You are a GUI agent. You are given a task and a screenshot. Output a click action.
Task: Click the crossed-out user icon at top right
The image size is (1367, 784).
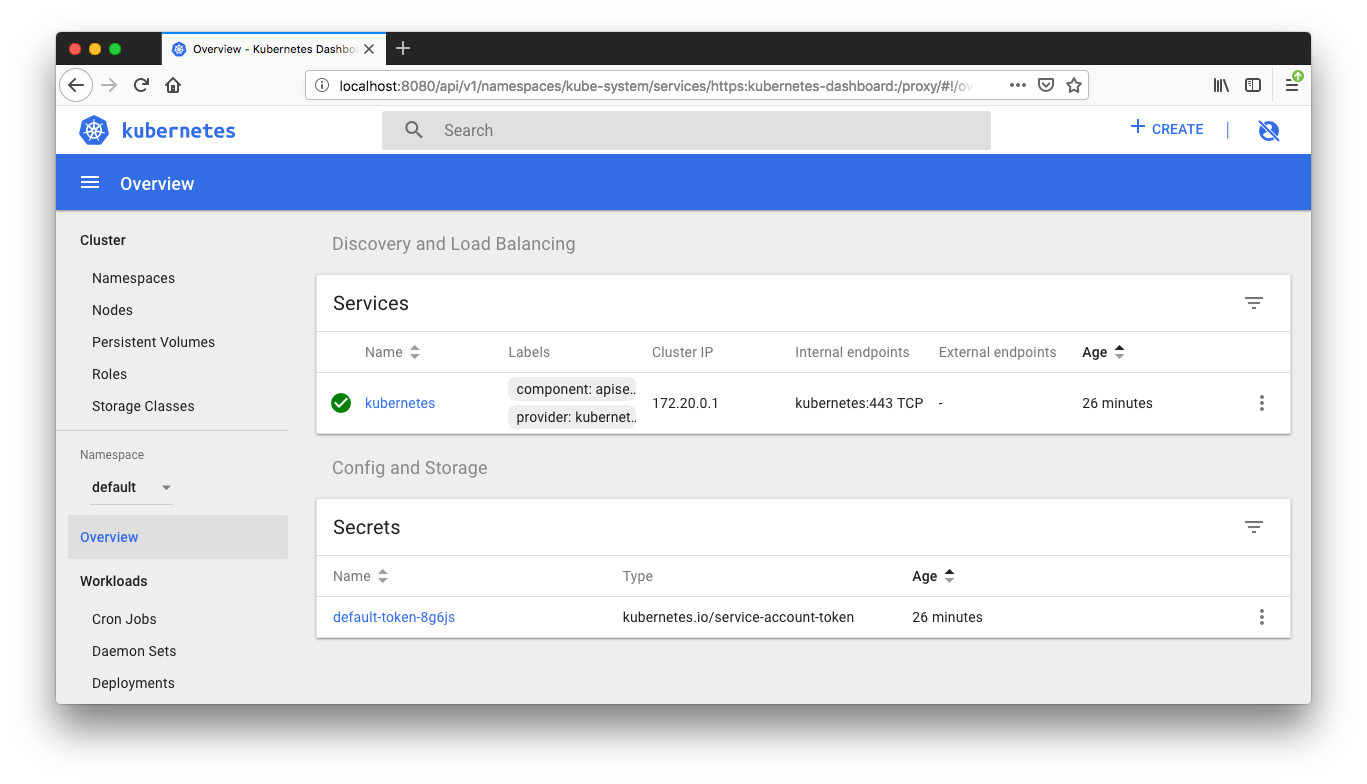[x=1269, y=130]
